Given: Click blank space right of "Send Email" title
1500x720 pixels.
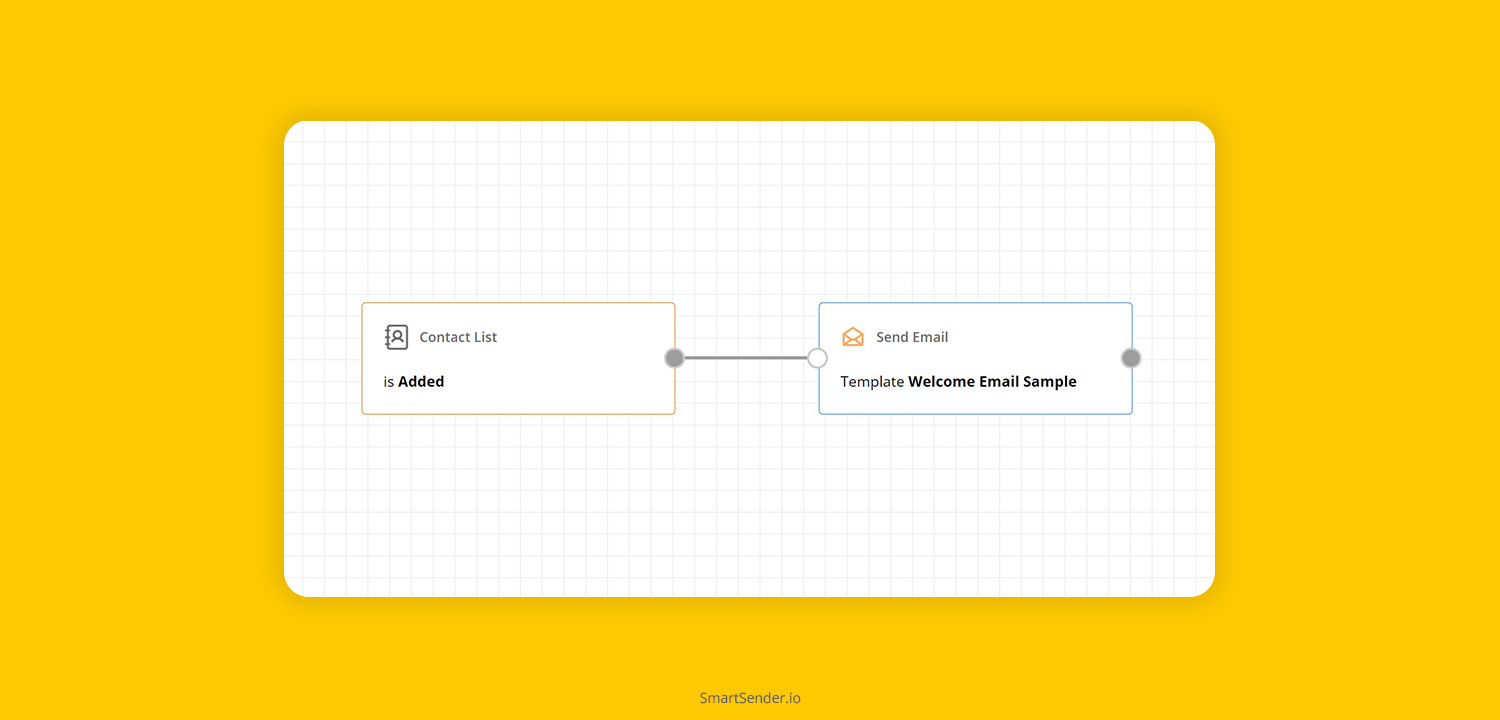Looking at the screenshot, I should click(x=1040, y=337).
